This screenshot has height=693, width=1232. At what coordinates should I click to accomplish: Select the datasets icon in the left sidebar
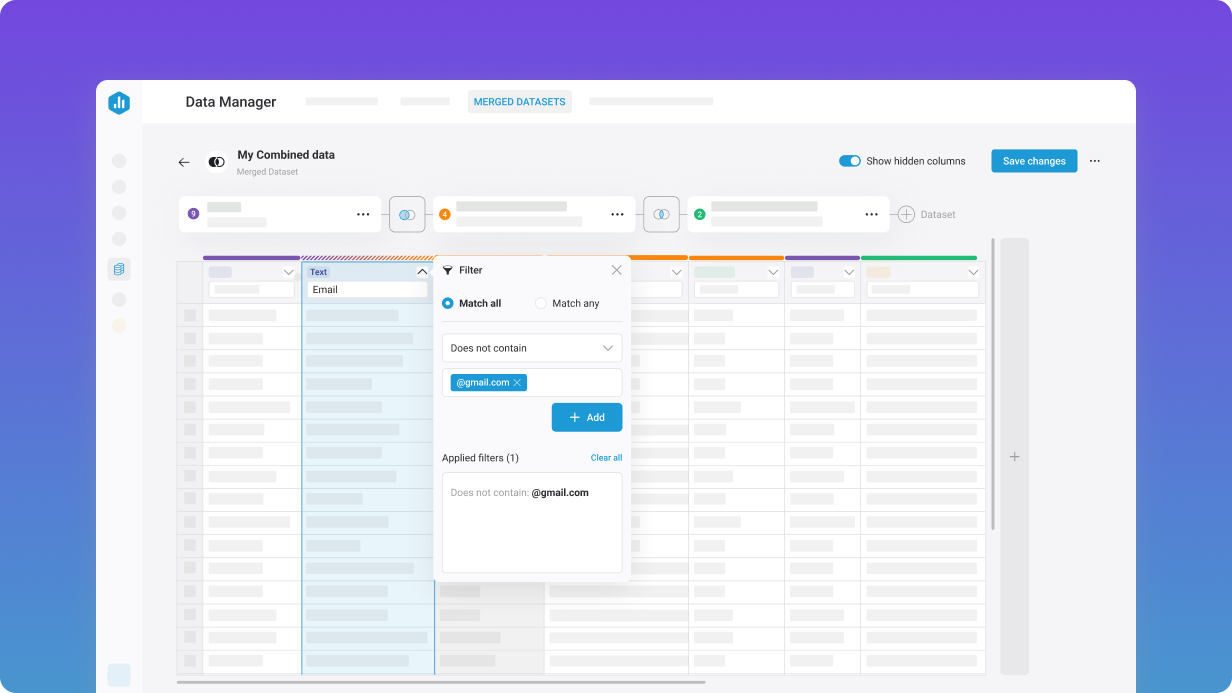tap(119, 268)
